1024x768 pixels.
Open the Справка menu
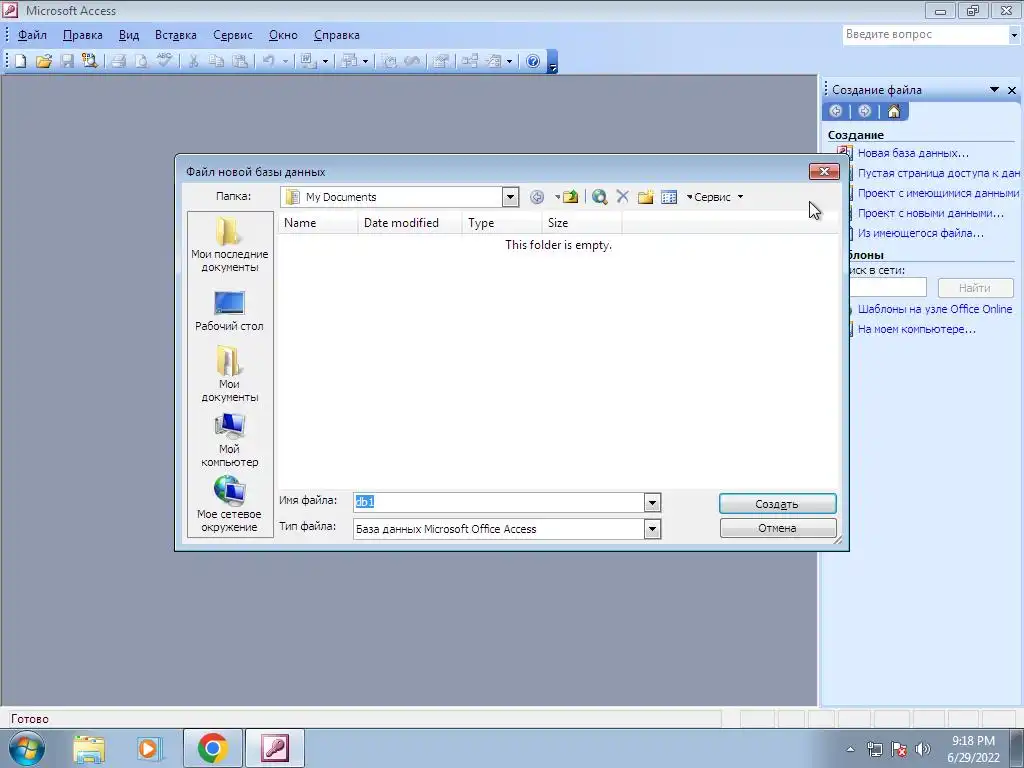[336, 35]
